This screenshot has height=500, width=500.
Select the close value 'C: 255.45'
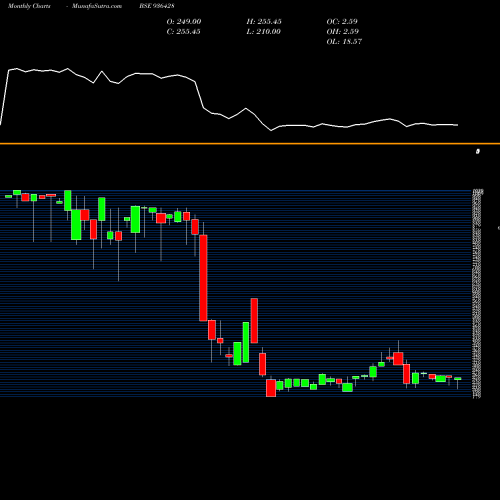(x=183, y=32)
